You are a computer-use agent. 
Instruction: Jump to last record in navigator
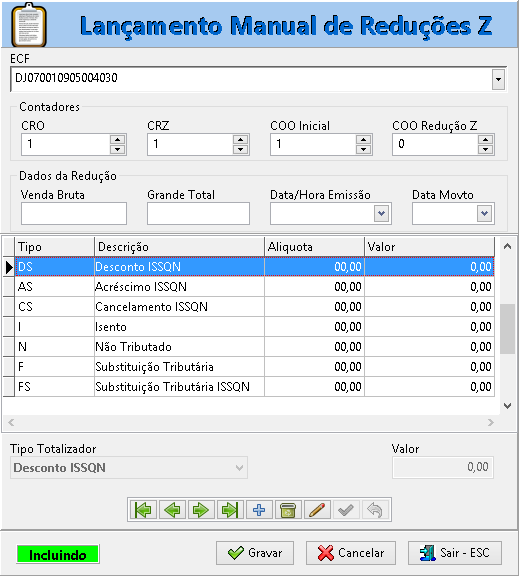[x=230, y=510]
